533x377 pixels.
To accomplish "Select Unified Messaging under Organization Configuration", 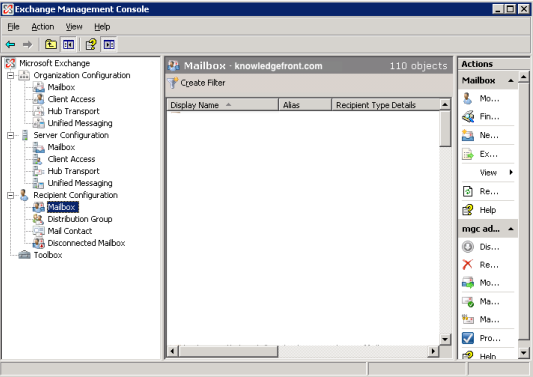I will (x=80, y=123).
